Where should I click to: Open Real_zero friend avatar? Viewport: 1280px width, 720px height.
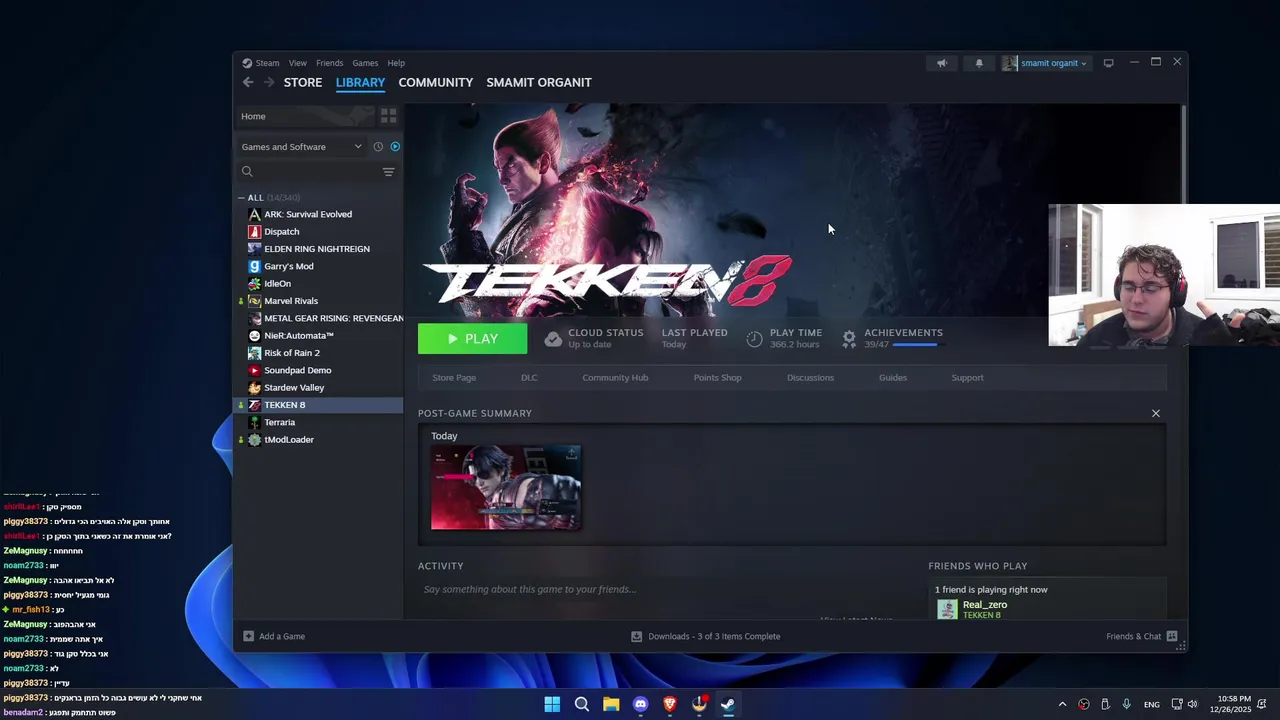947,608
